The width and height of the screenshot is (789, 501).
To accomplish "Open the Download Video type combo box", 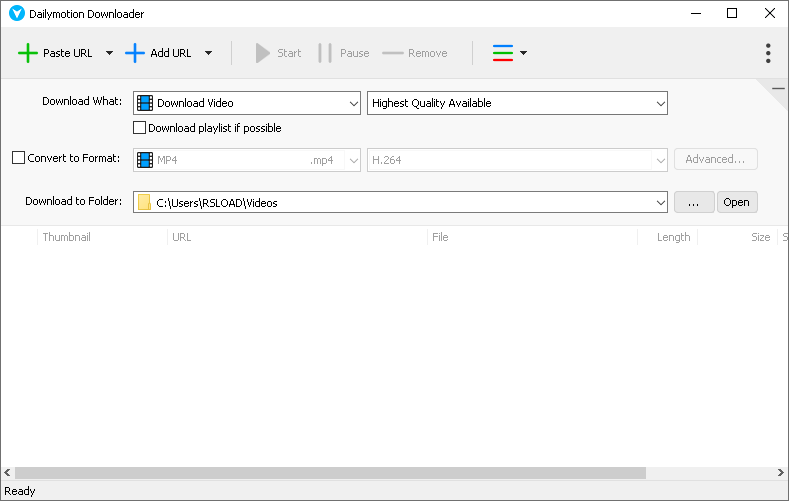I will pos(247,103).
